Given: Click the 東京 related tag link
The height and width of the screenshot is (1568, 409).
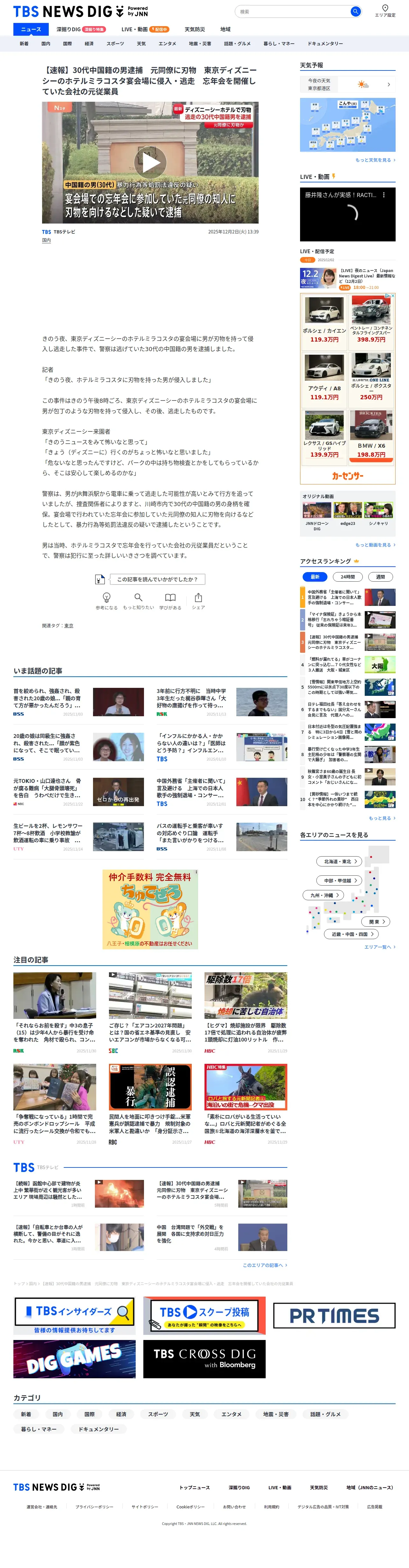Looking at the screenshot, I should pos(69,626).
